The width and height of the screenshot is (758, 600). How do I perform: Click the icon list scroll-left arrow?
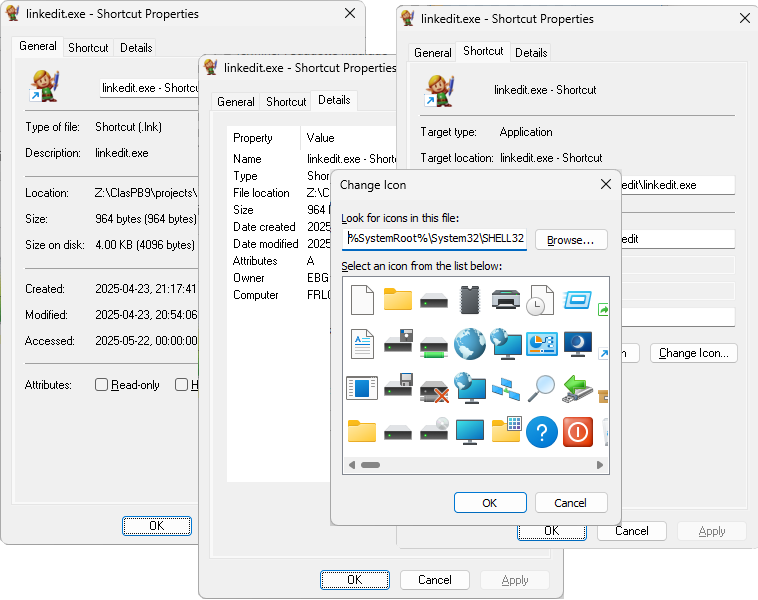point(351,465)
